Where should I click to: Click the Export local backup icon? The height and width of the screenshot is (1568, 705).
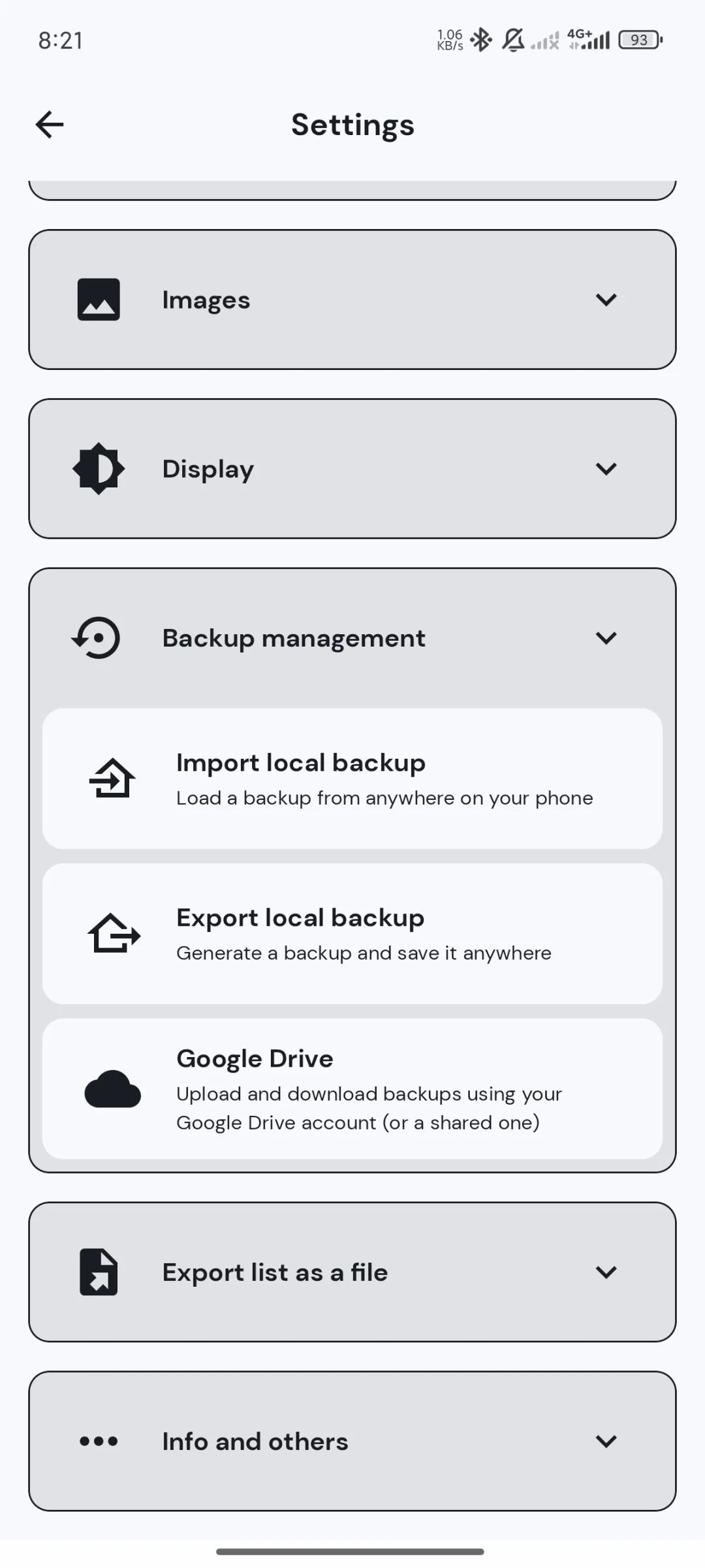pos(114,934)
